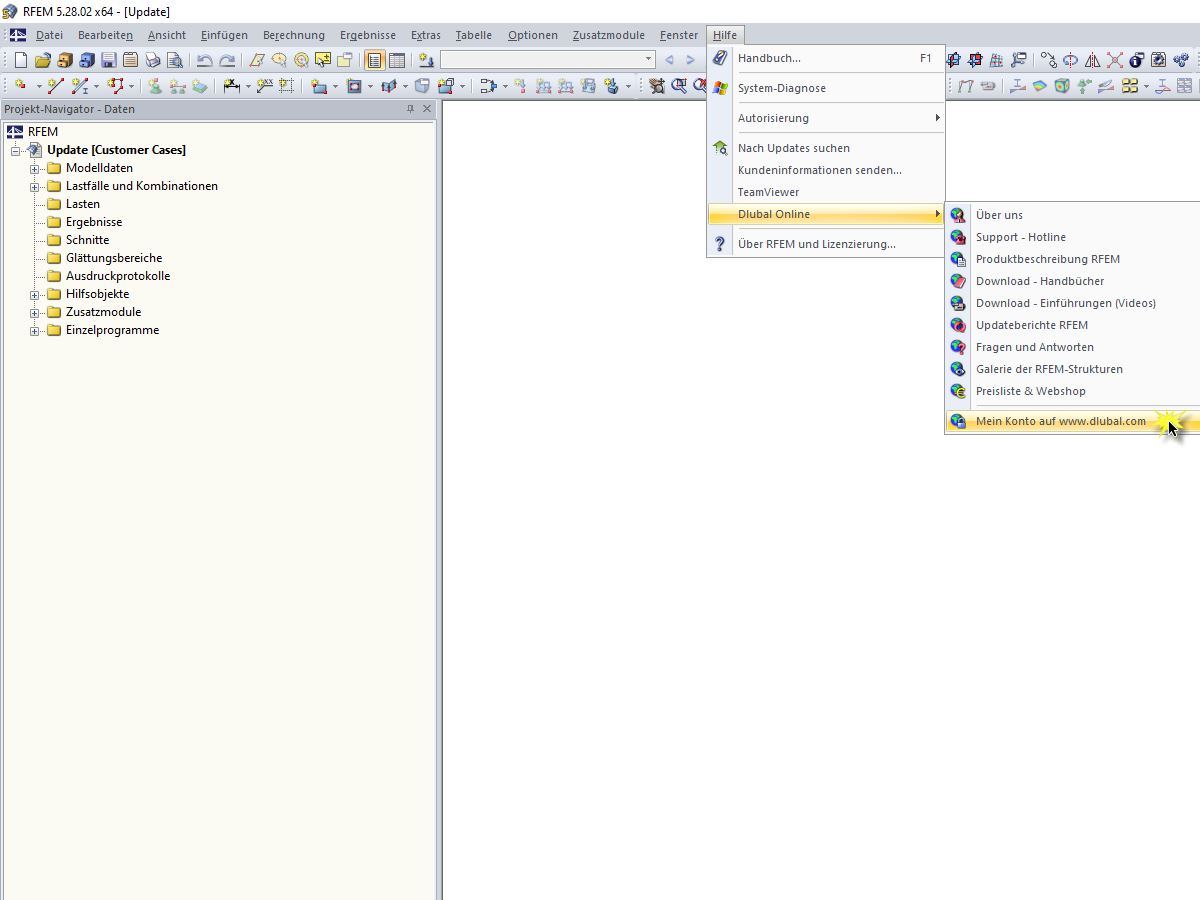Open the empty load case combo box
1200x900 pixels.
point(548,60)
